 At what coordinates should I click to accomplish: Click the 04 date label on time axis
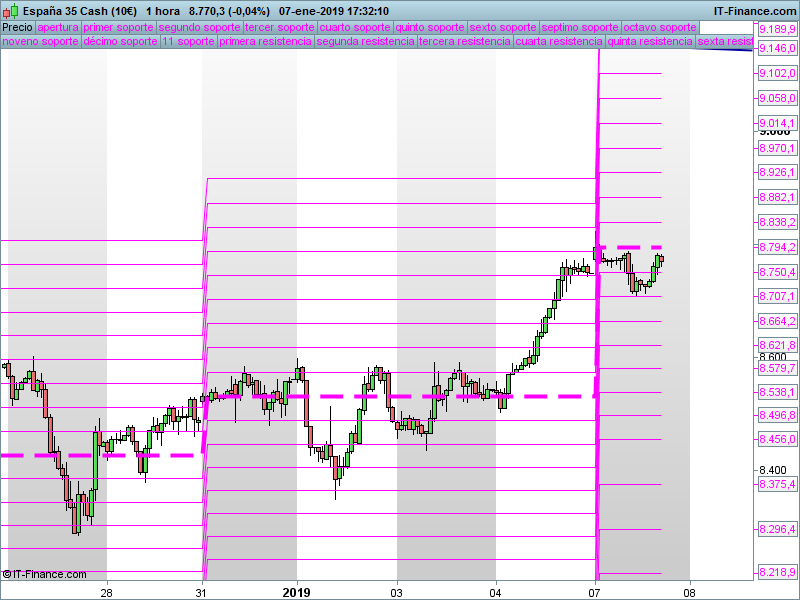(x=495, y=593)
